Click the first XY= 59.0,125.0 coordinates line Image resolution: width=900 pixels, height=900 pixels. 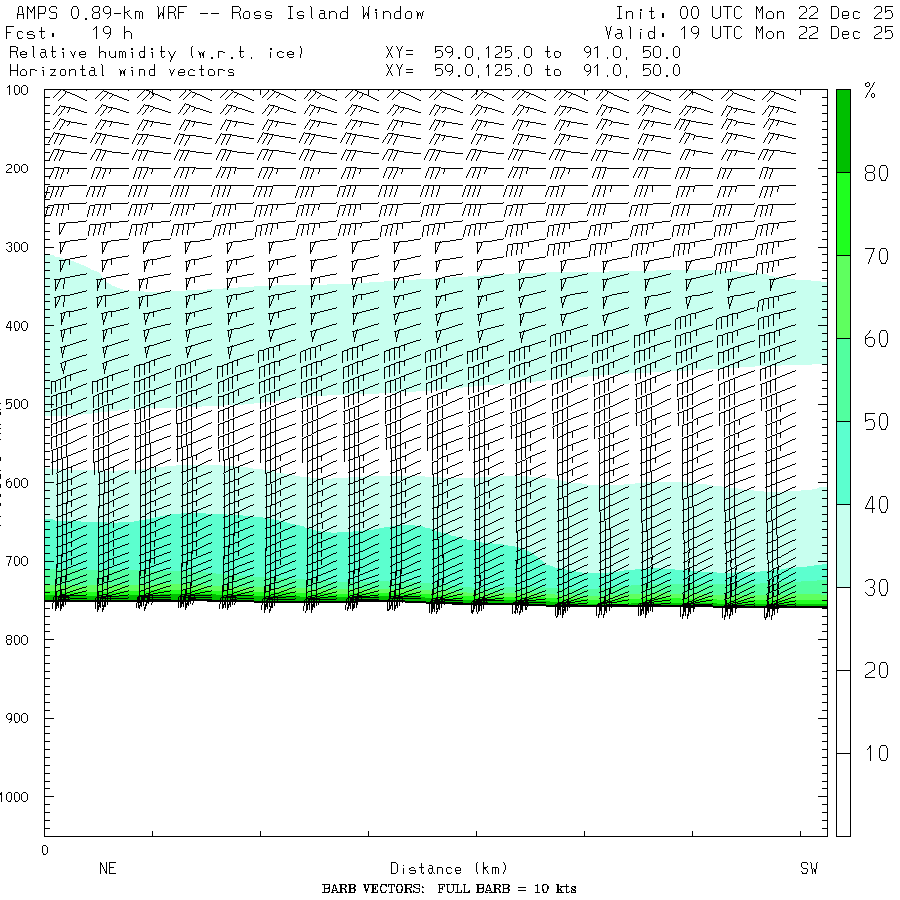(x=533, y=53)
